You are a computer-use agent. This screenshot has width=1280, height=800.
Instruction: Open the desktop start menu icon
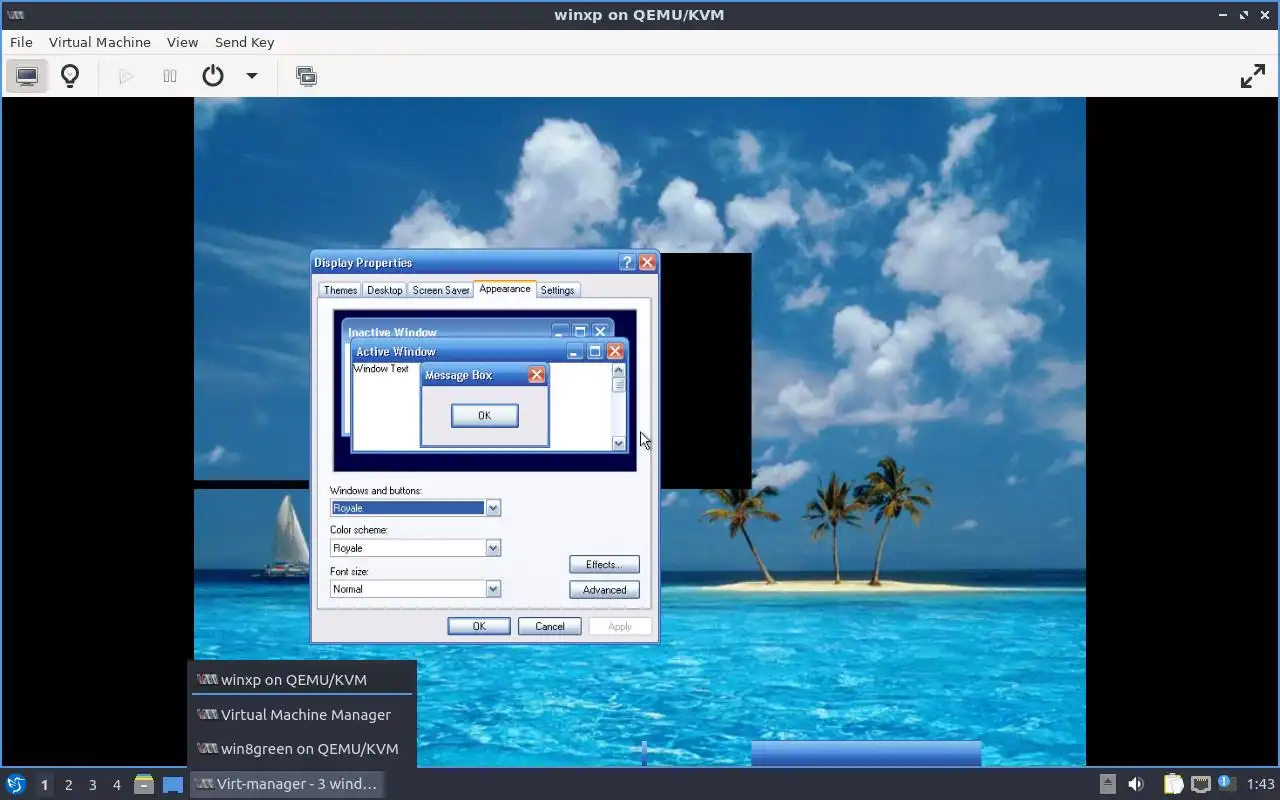coord(16,784)
